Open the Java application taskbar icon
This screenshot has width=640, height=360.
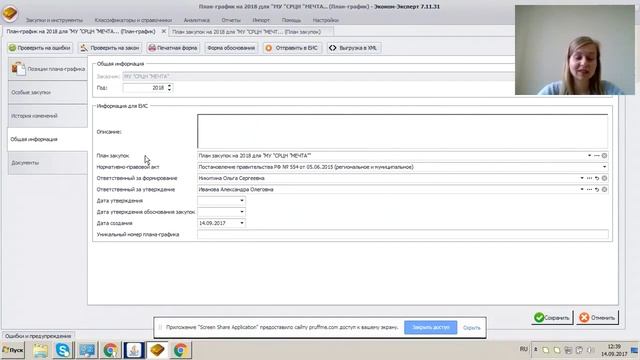click(x=133, y=350)
